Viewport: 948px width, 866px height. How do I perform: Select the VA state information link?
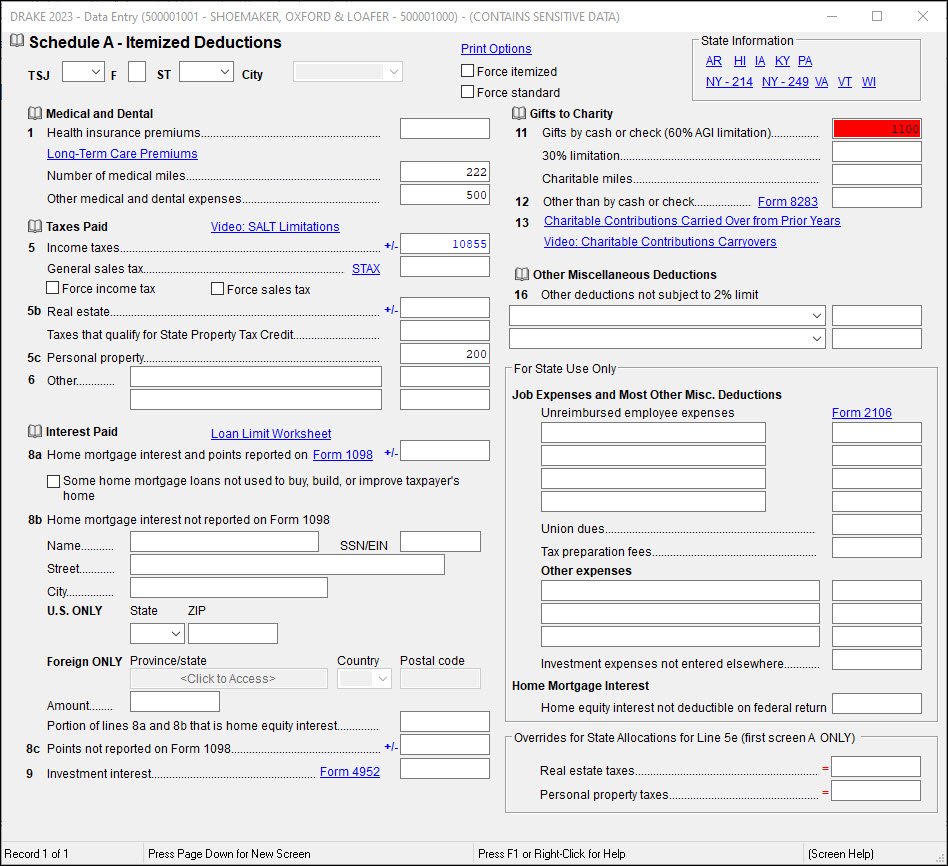(x=821, y=82)
